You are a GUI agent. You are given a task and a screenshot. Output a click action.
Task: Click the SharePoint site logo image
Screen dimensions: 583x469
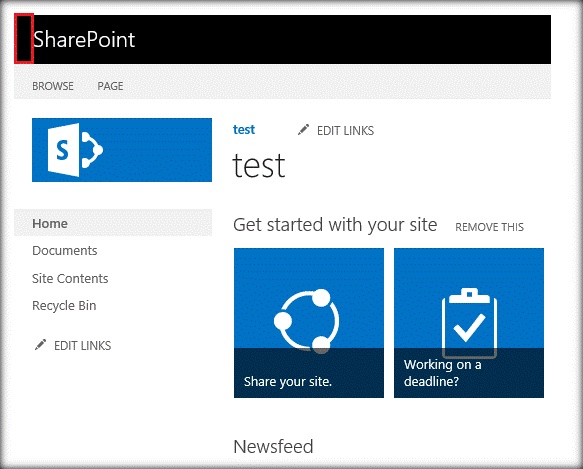pos(122,150)
